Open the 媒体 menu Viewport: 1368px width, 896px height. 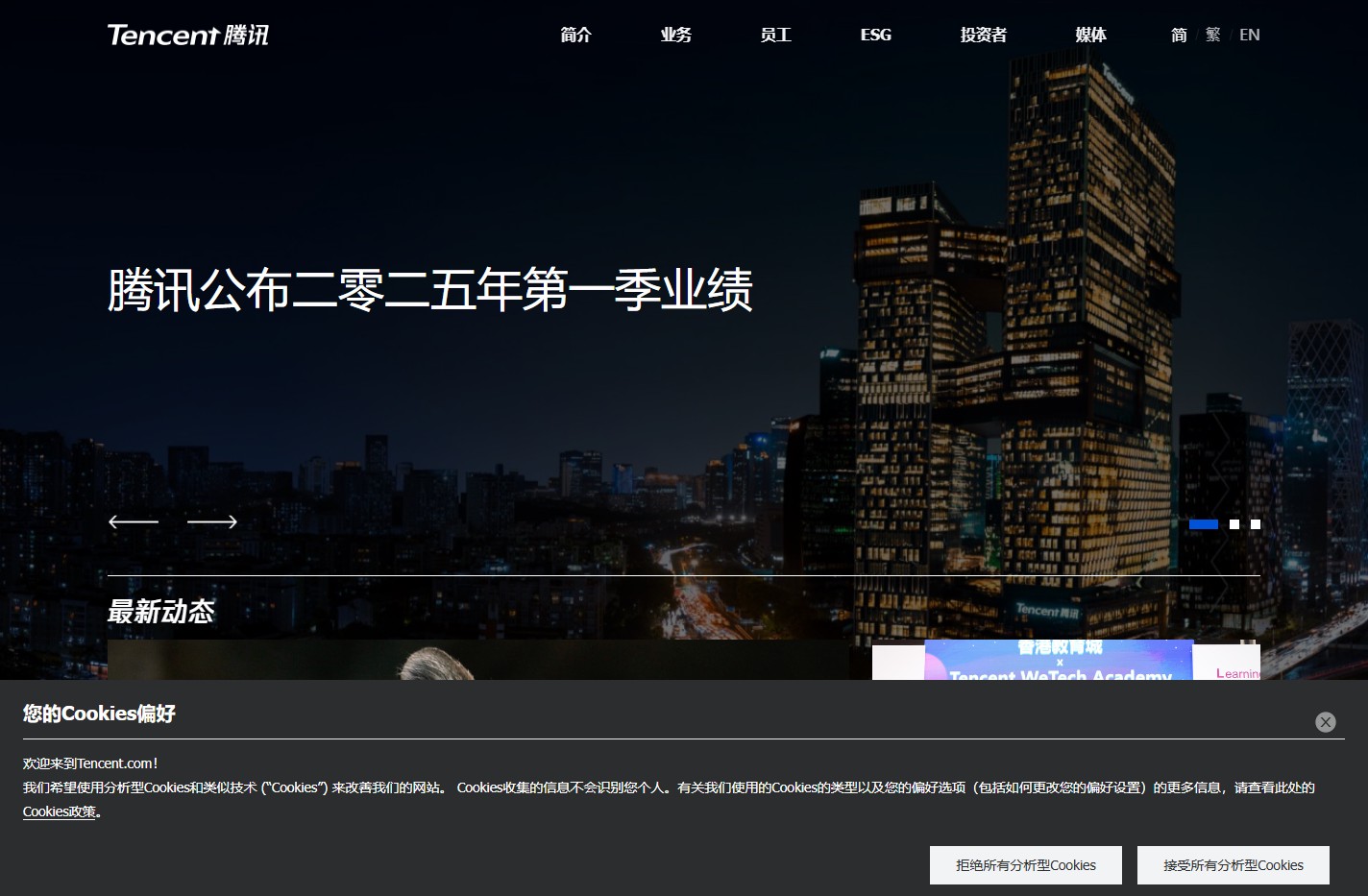[x=1091, y=35]
